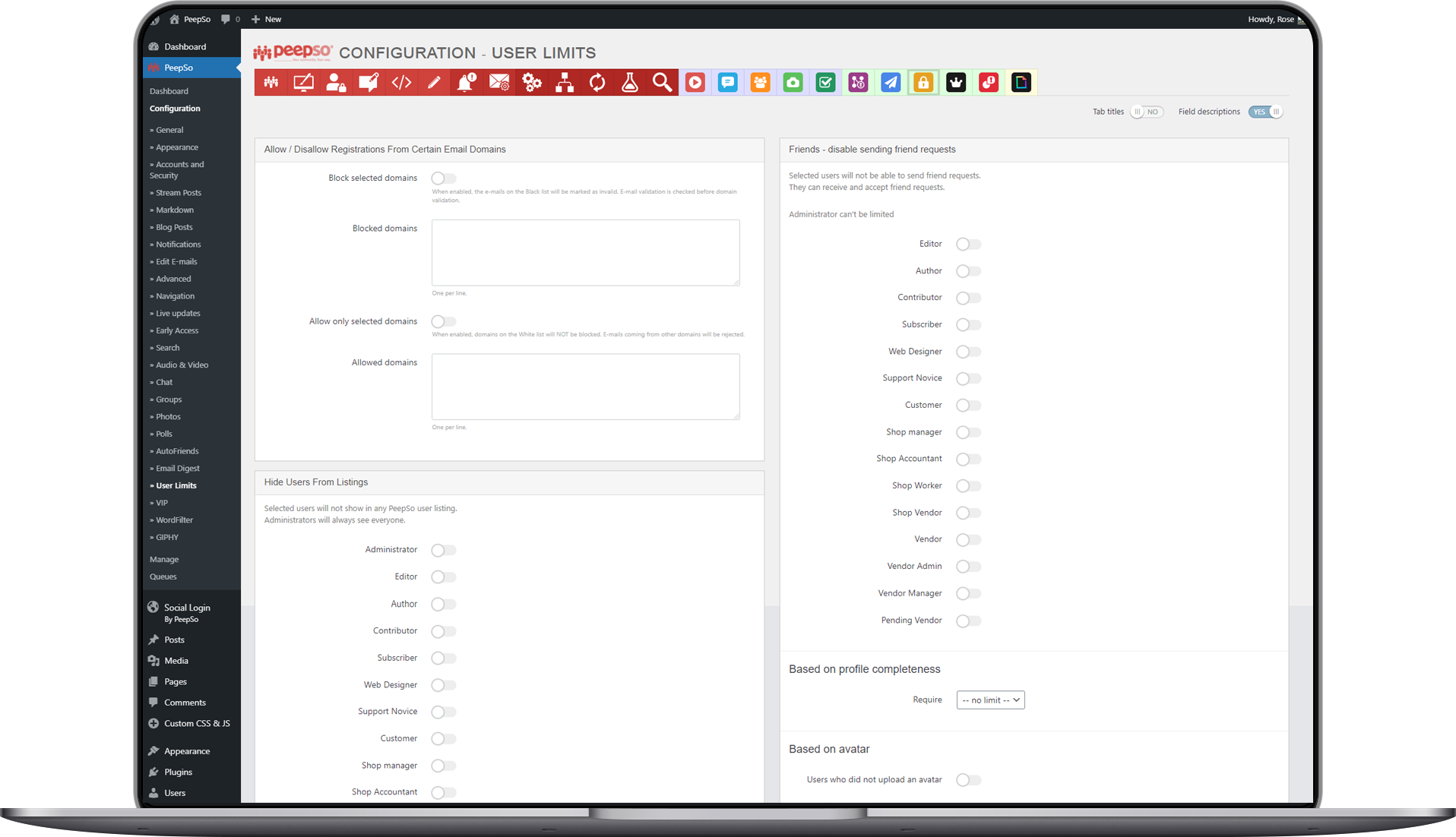
Task: Open the GIPHY black icon
Action: [x=1021, y=82]
